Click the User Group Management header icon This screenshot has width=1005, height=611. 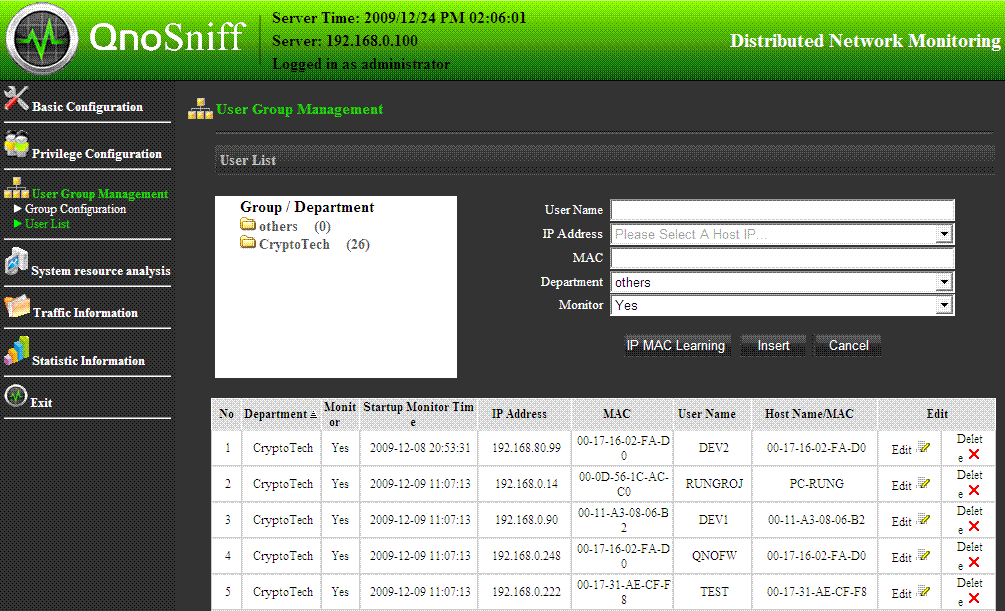(200, 109)
